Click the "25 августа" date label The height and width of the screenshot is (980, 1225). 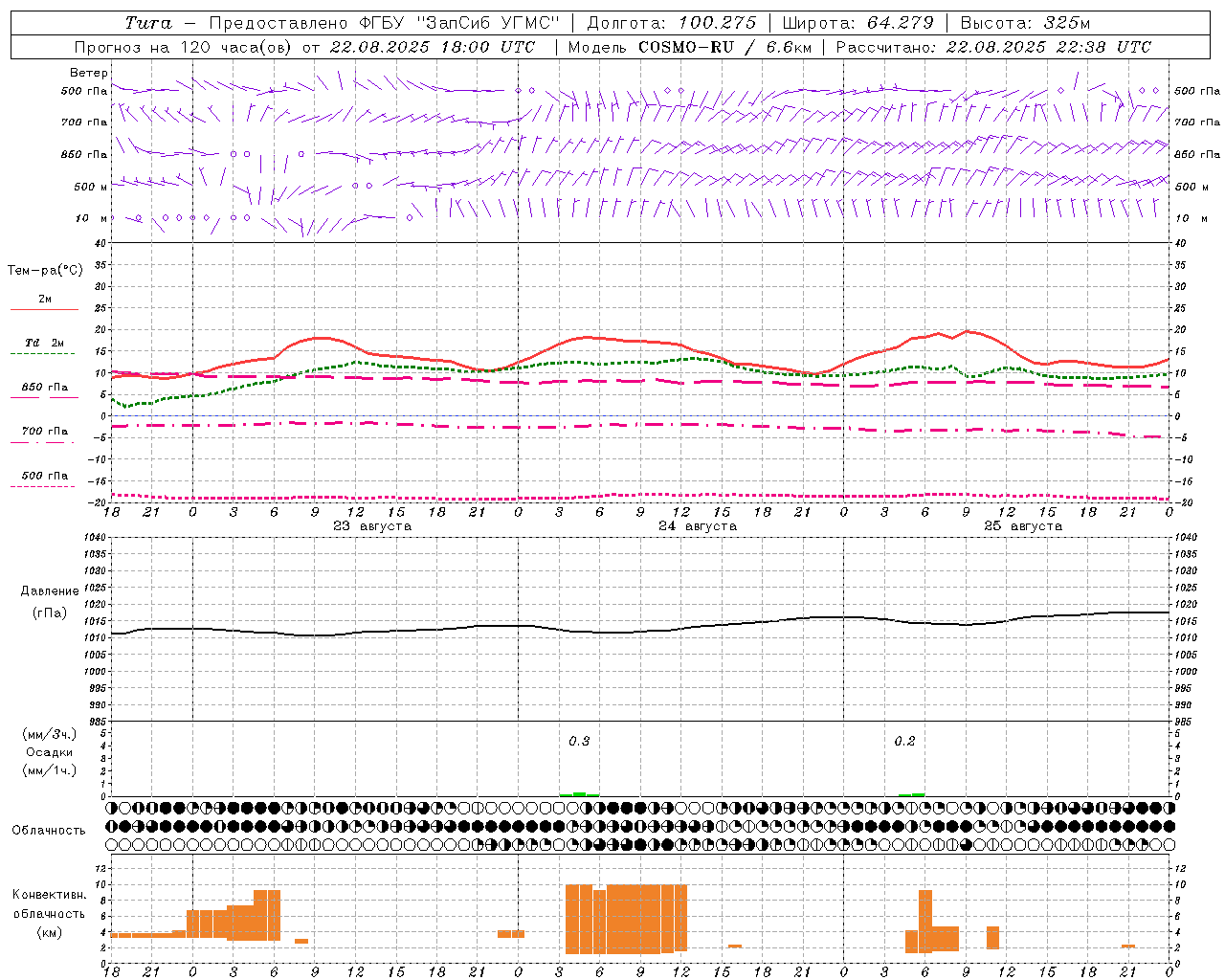(x=1023, y=526)
